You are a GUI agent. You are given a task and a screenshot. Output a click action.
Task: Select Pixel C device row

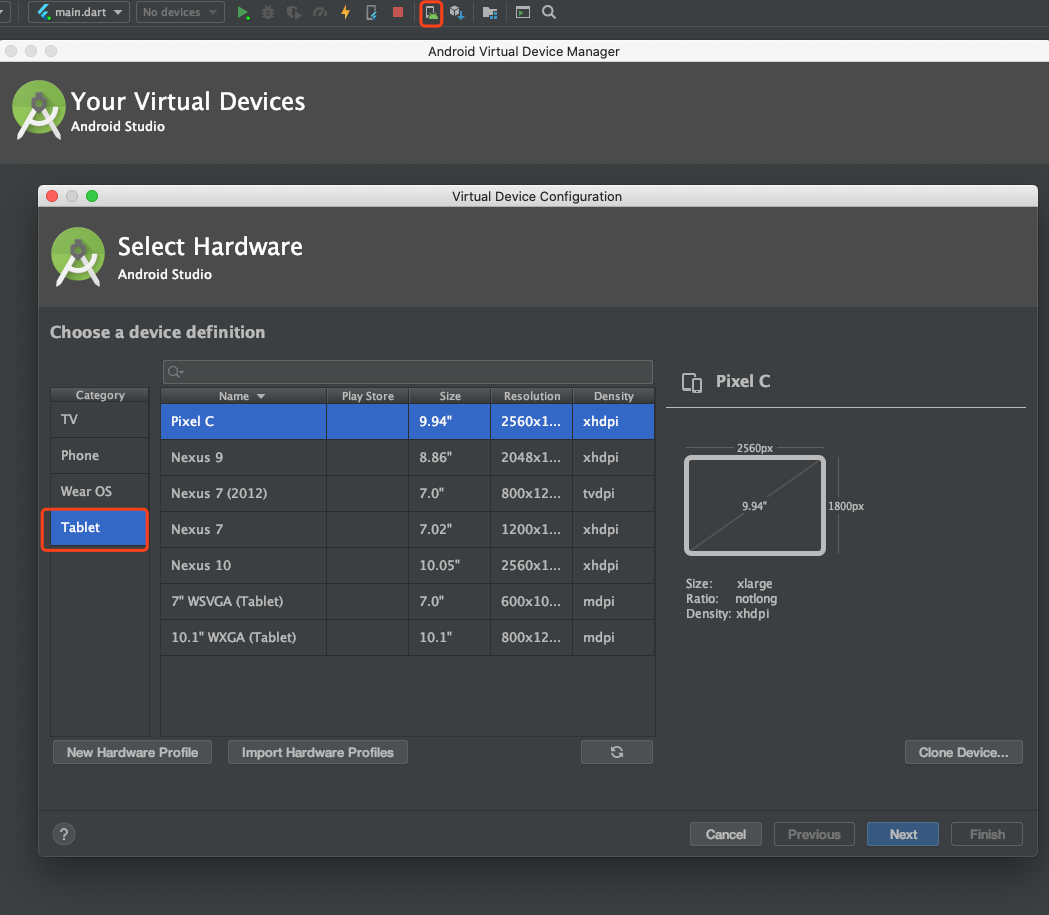point(407,421)
